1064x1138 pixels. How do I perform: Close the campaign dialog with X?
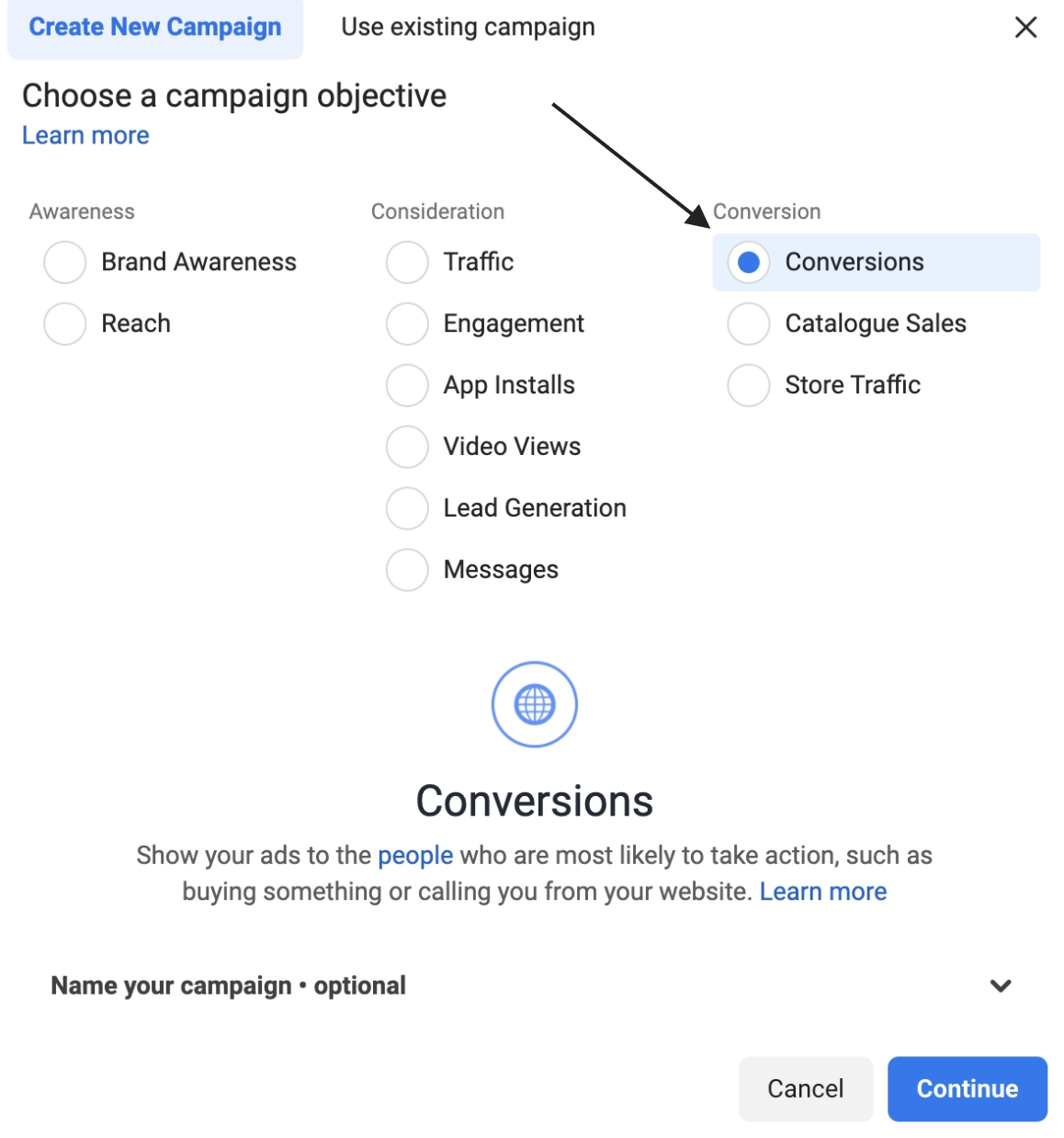[x=1025, y=28]
